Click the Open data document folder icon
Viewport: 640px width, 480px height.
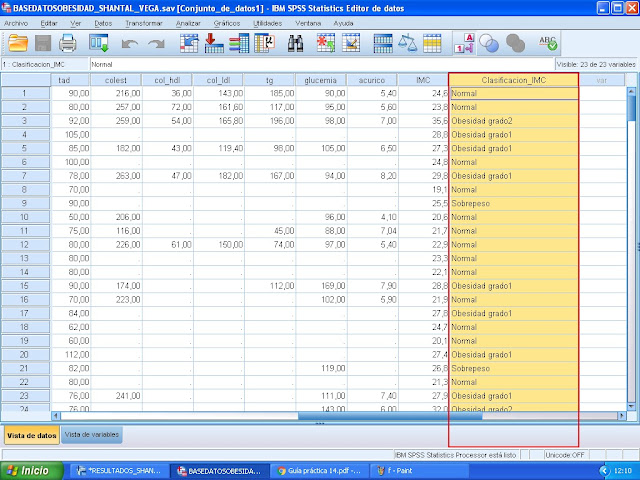(x=18, y=43)
